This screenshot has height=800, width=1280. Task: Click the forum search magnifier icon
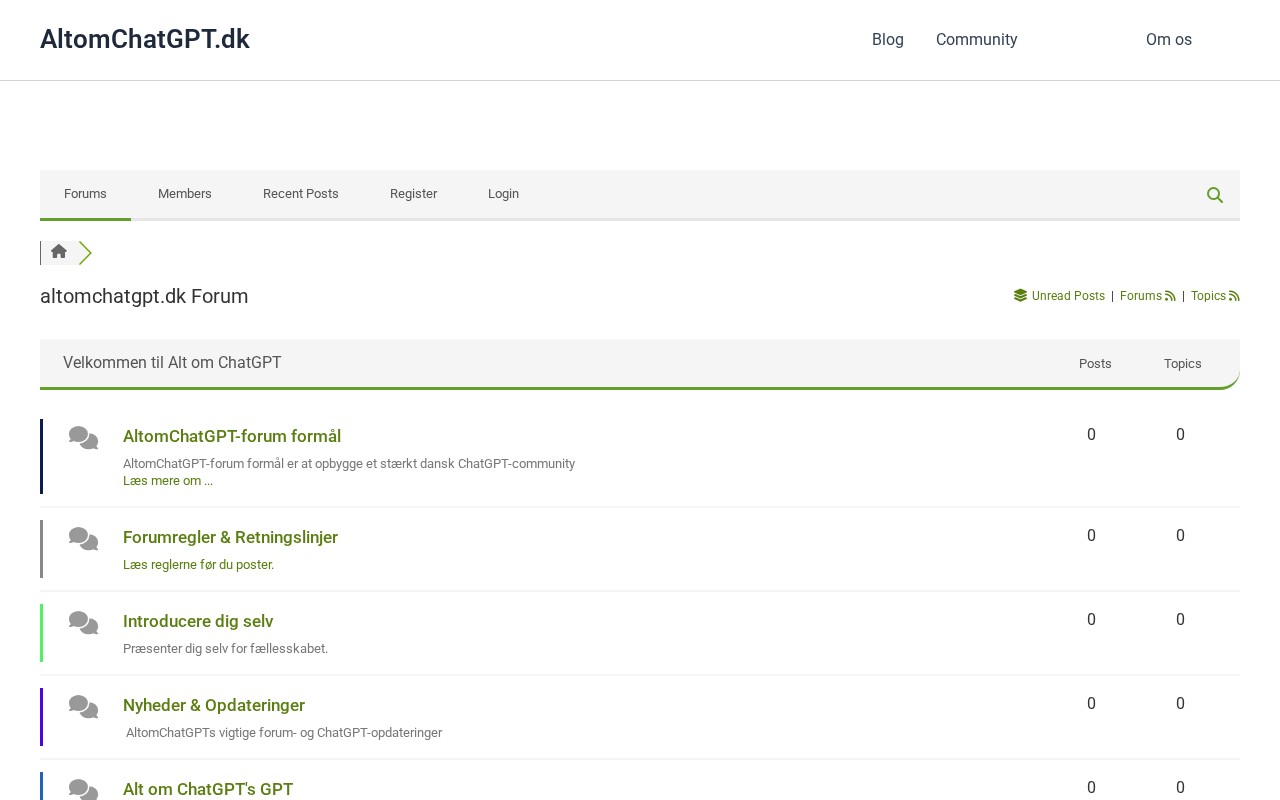(1215, 195)
